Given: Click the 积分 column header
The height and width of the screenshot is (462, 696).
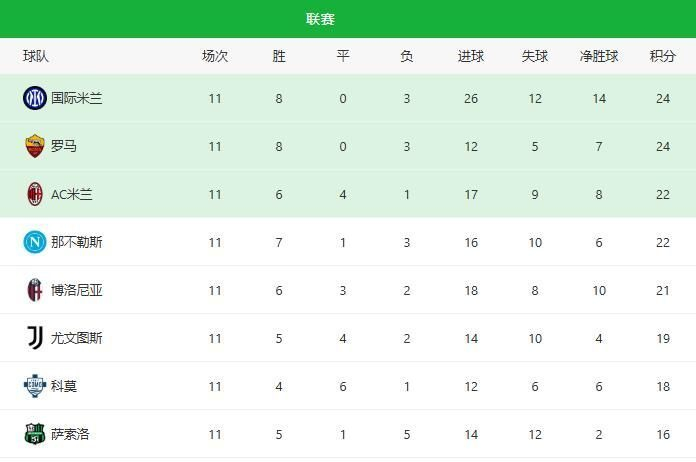Looking at the screenshot, I should [663, 56].
